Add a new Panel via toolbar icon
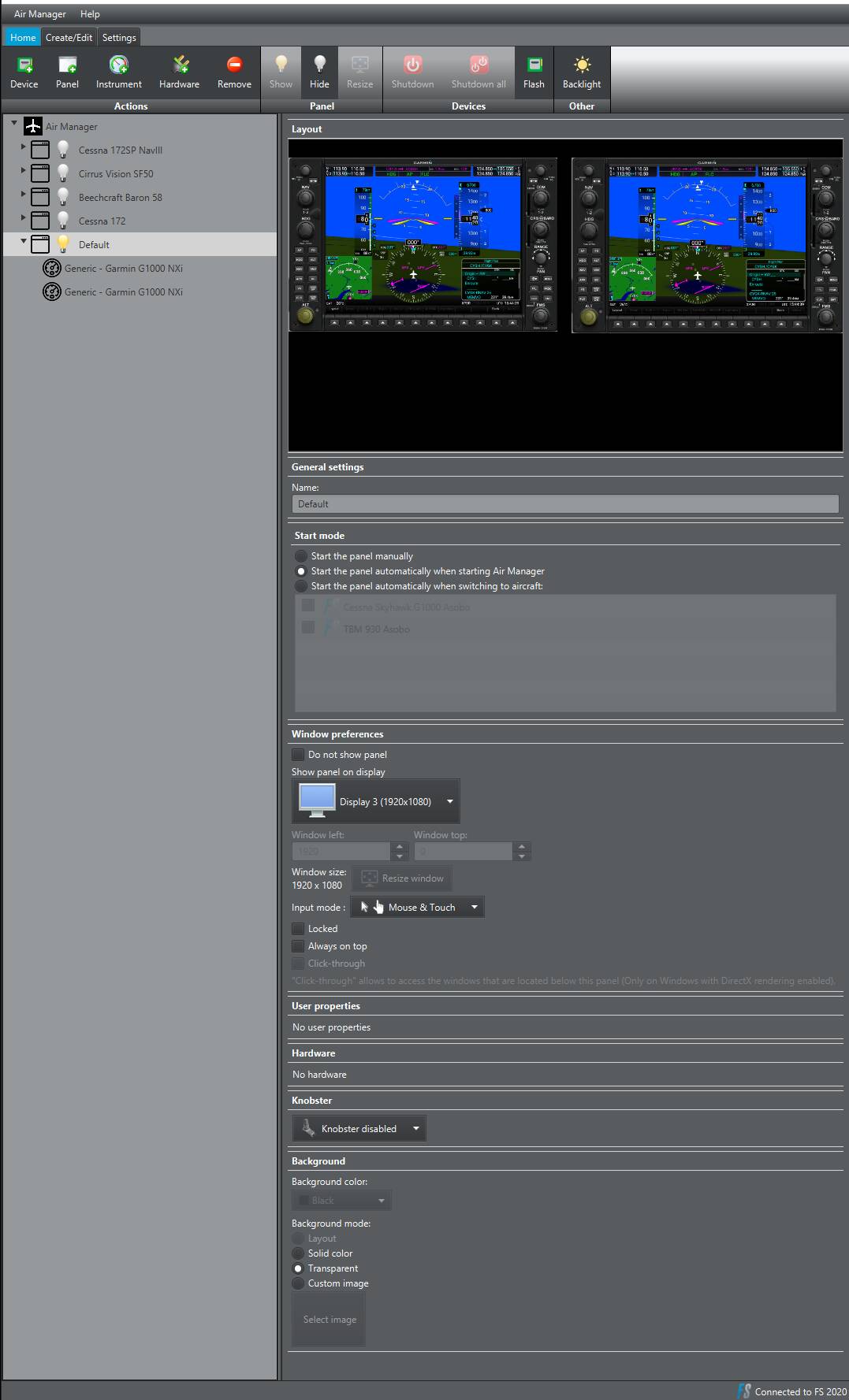Image resolution: width=849 pixels, height=1400 pixels. coord(67,65)
